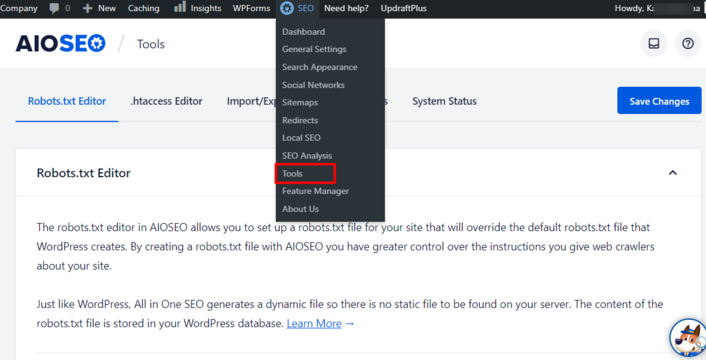This screenshot has width=706, height=360.
Task: Switch to .htaccess Editor tab
Action: tap(166, 101)
